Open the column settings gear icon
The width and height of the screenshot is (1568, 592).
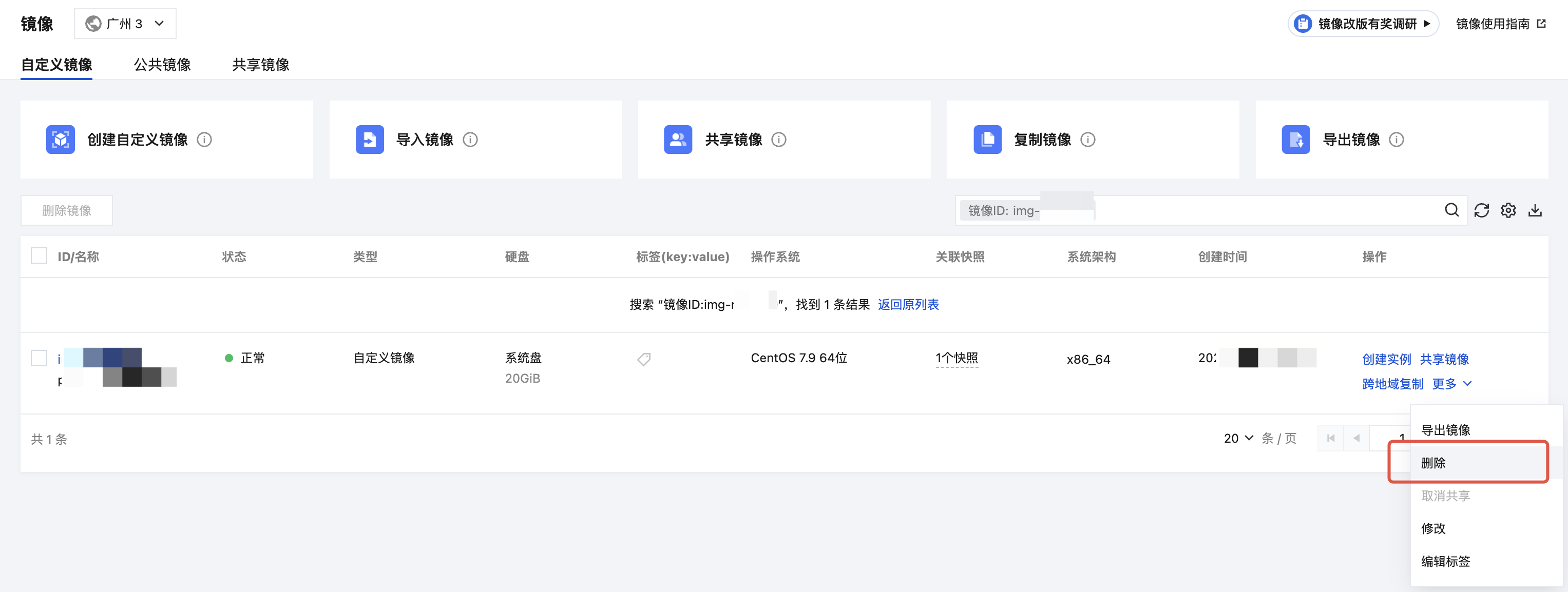(x=1508, y=210)
